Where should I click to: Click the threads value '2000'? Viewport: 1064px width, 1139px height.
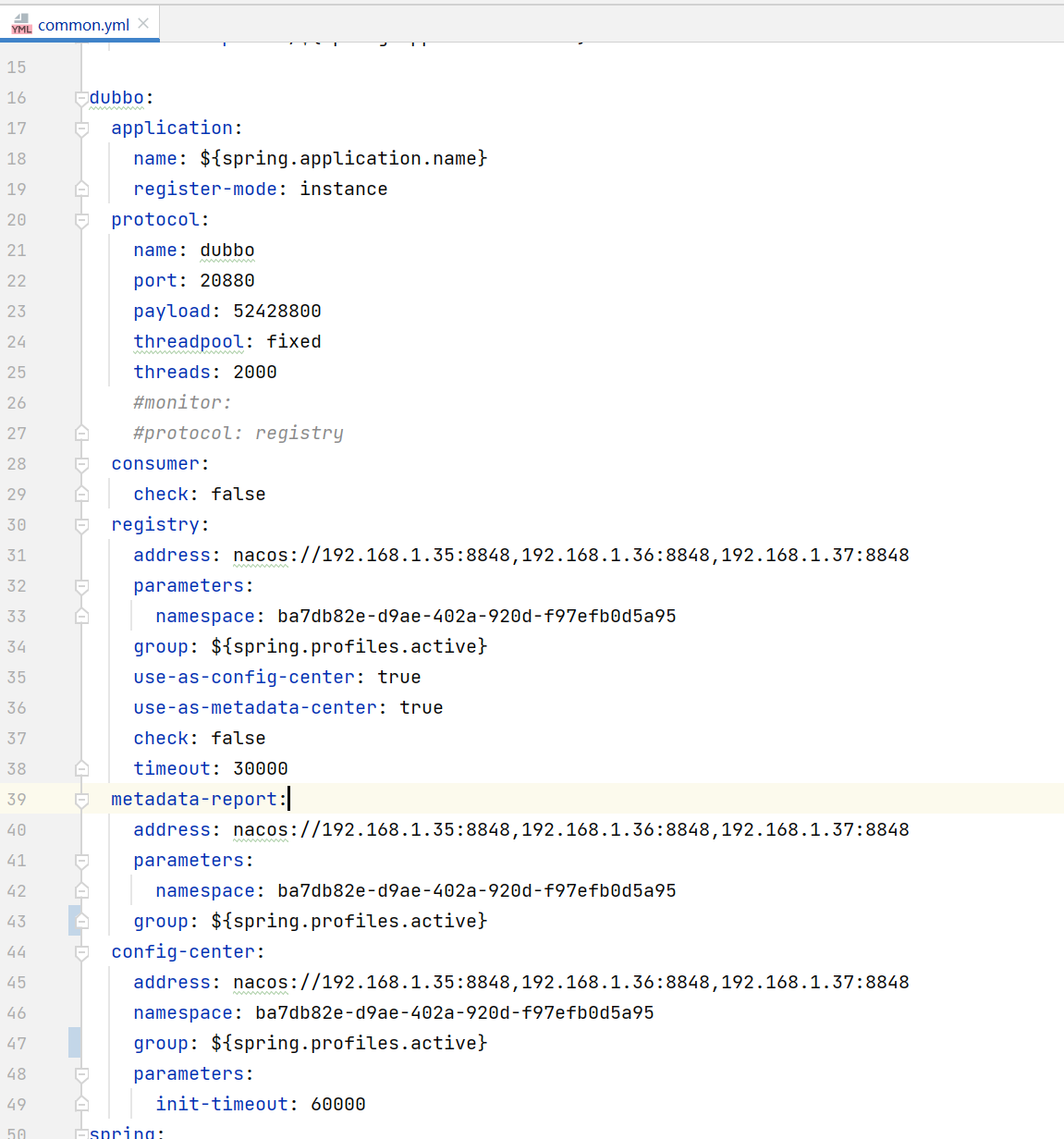[x=255, y=373]
